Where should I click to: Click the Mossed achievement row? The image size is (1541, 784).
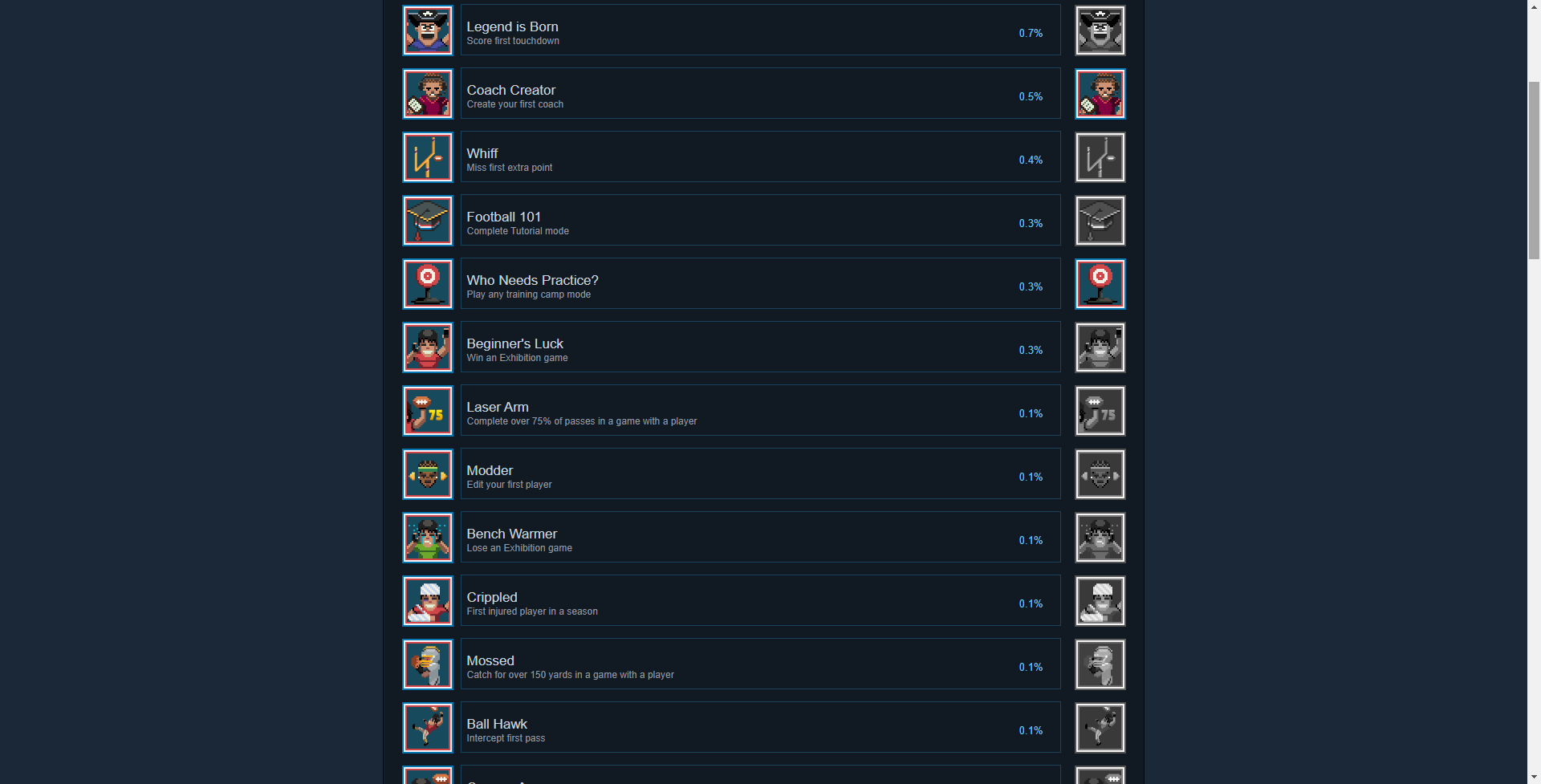tap(761, 664)
